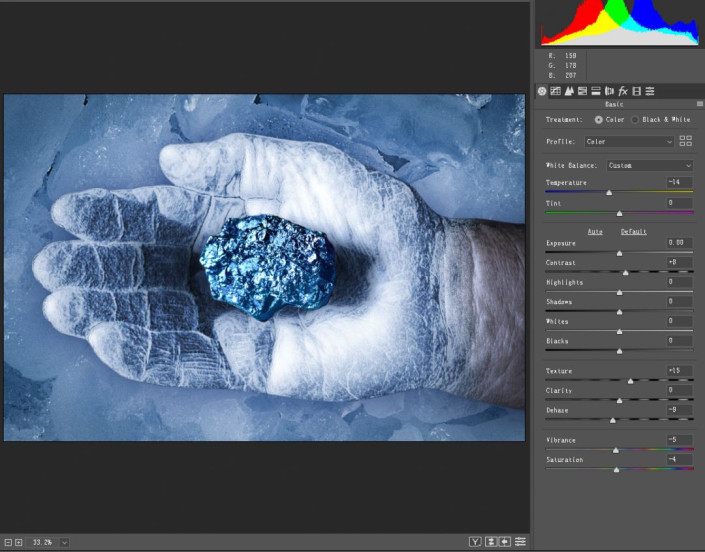This screenshot has height=552, width=705.
Task: Click the zoom in plus icon
Action: click(x=18, y=543)
